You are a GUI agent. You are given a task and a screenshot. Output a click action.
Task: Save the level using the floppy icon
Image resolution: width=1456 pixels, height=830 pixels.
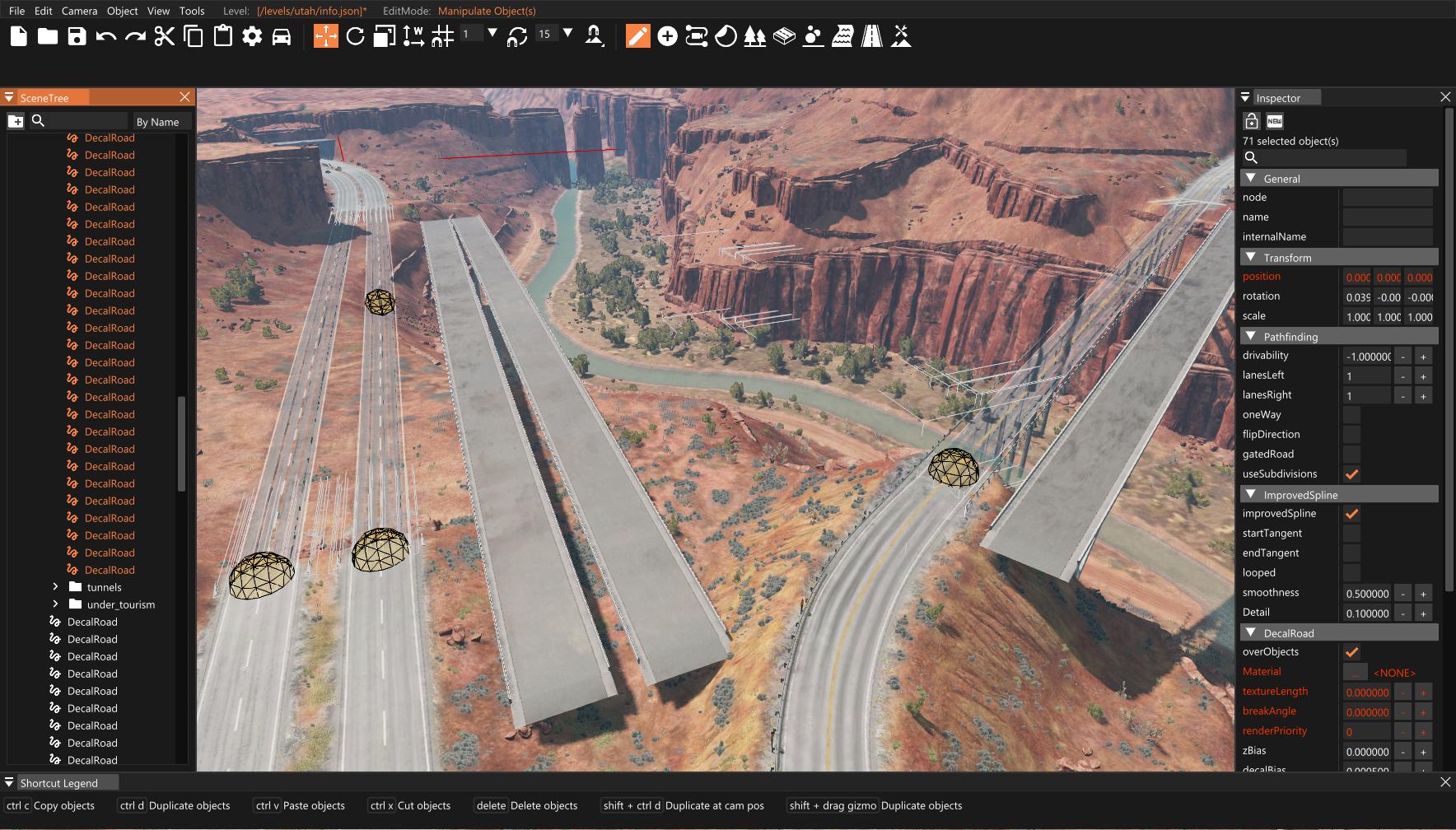click(77, 36)
